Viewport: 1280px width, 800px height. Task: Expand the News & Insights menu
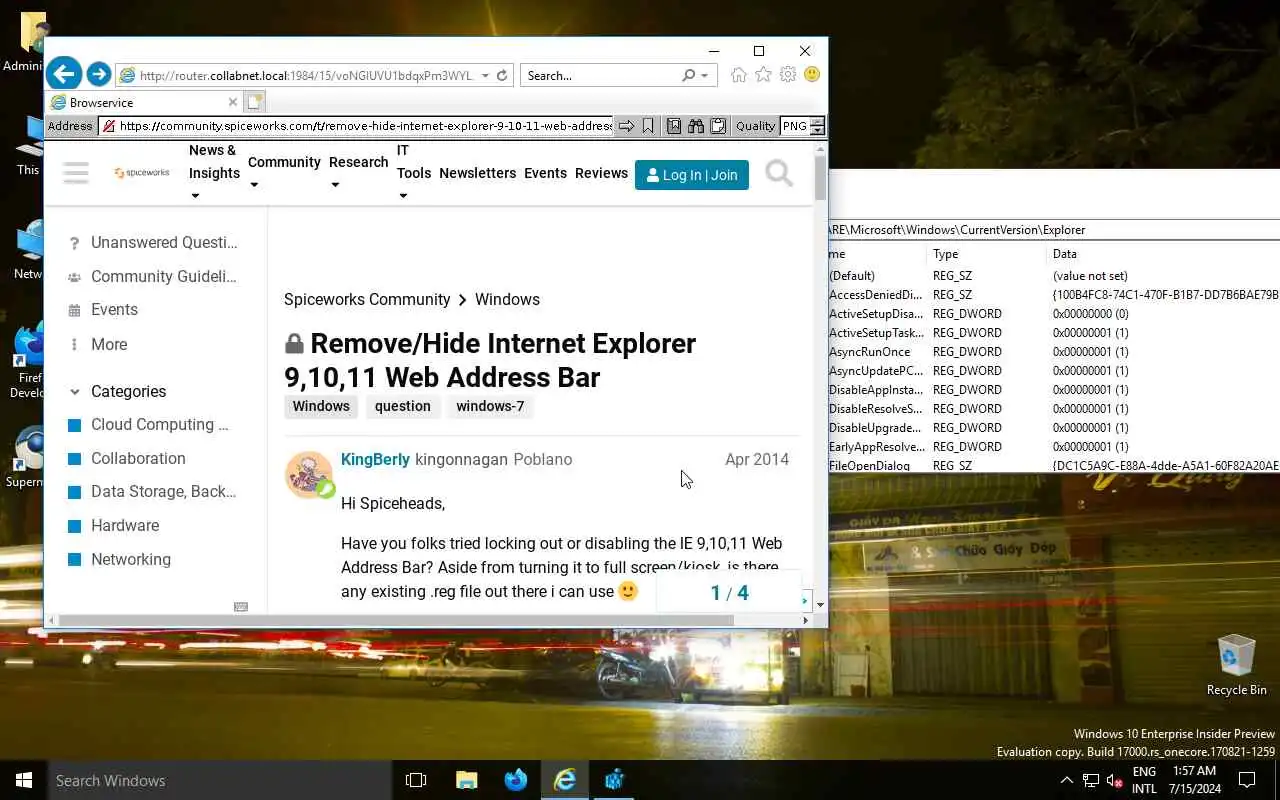coord(195,196)
